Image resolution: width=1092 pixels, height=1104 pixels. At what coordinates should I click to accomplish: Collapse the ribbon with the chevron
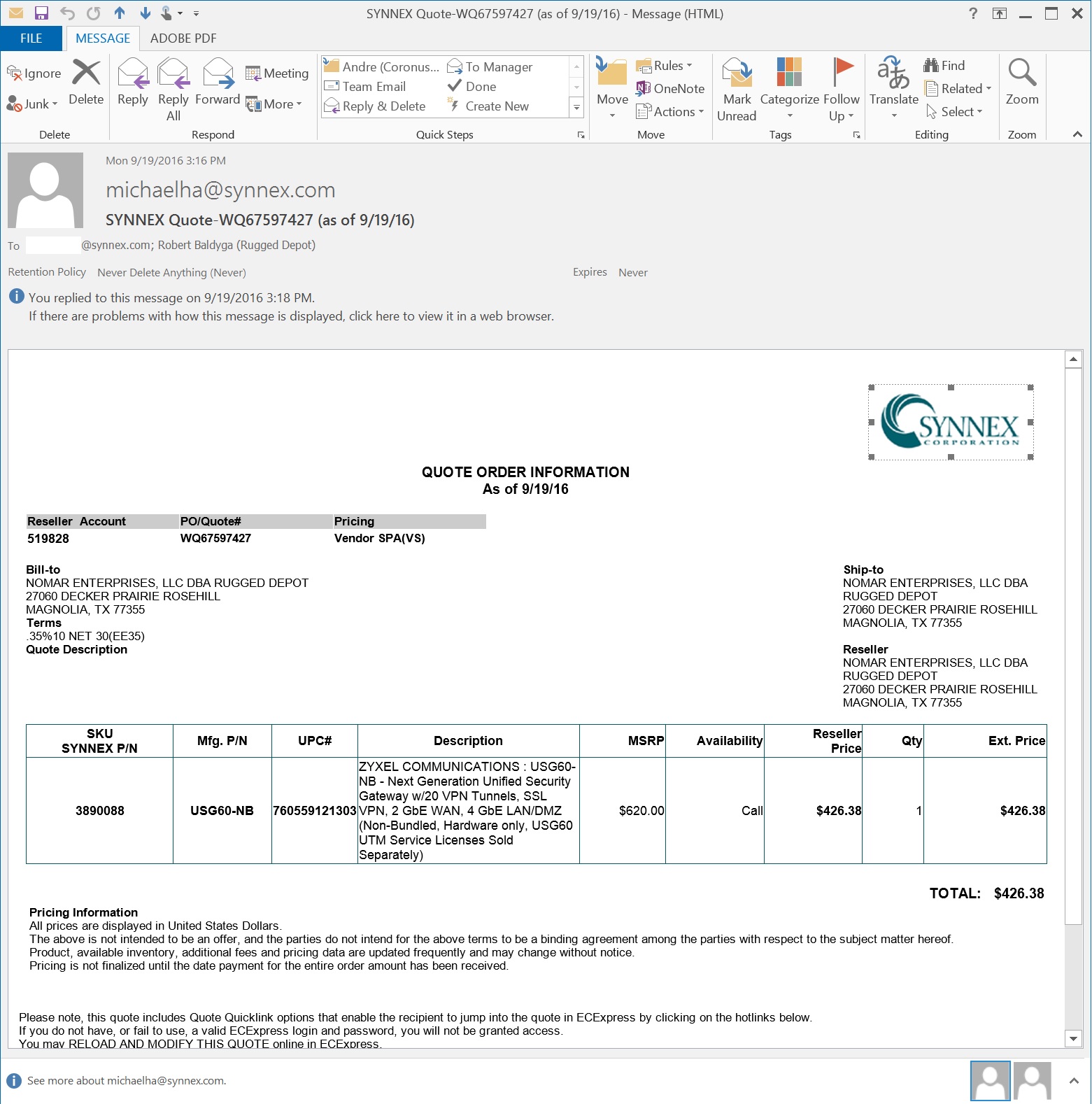(x=1077, y=134)
